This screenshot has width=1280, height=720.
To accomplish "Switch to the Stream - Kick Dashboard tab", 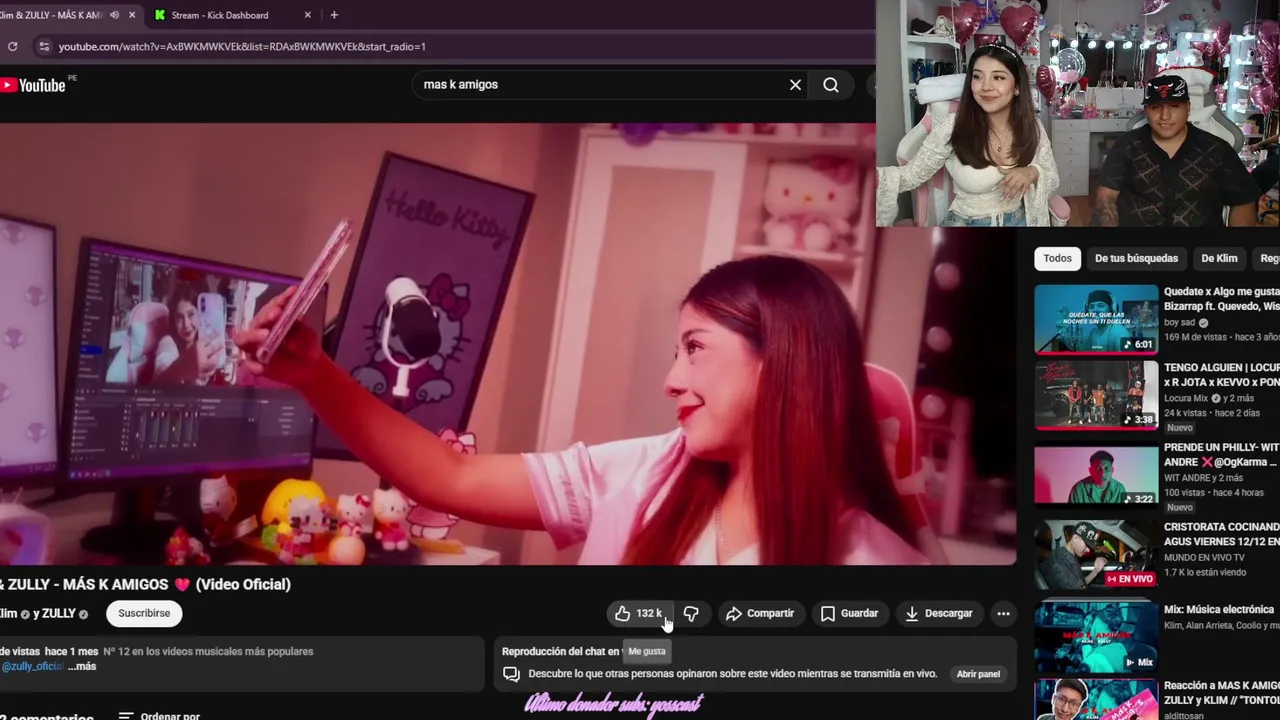I will point(220,15).
